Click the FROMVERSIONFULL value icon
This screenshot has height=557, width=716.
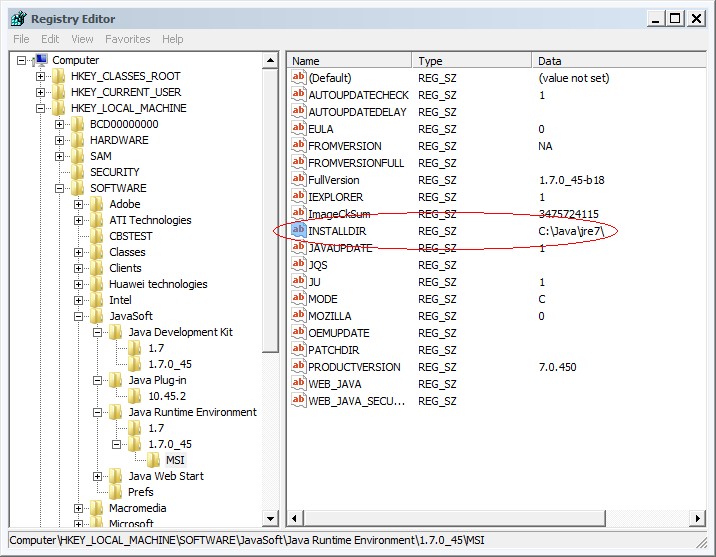click(298, 162)
